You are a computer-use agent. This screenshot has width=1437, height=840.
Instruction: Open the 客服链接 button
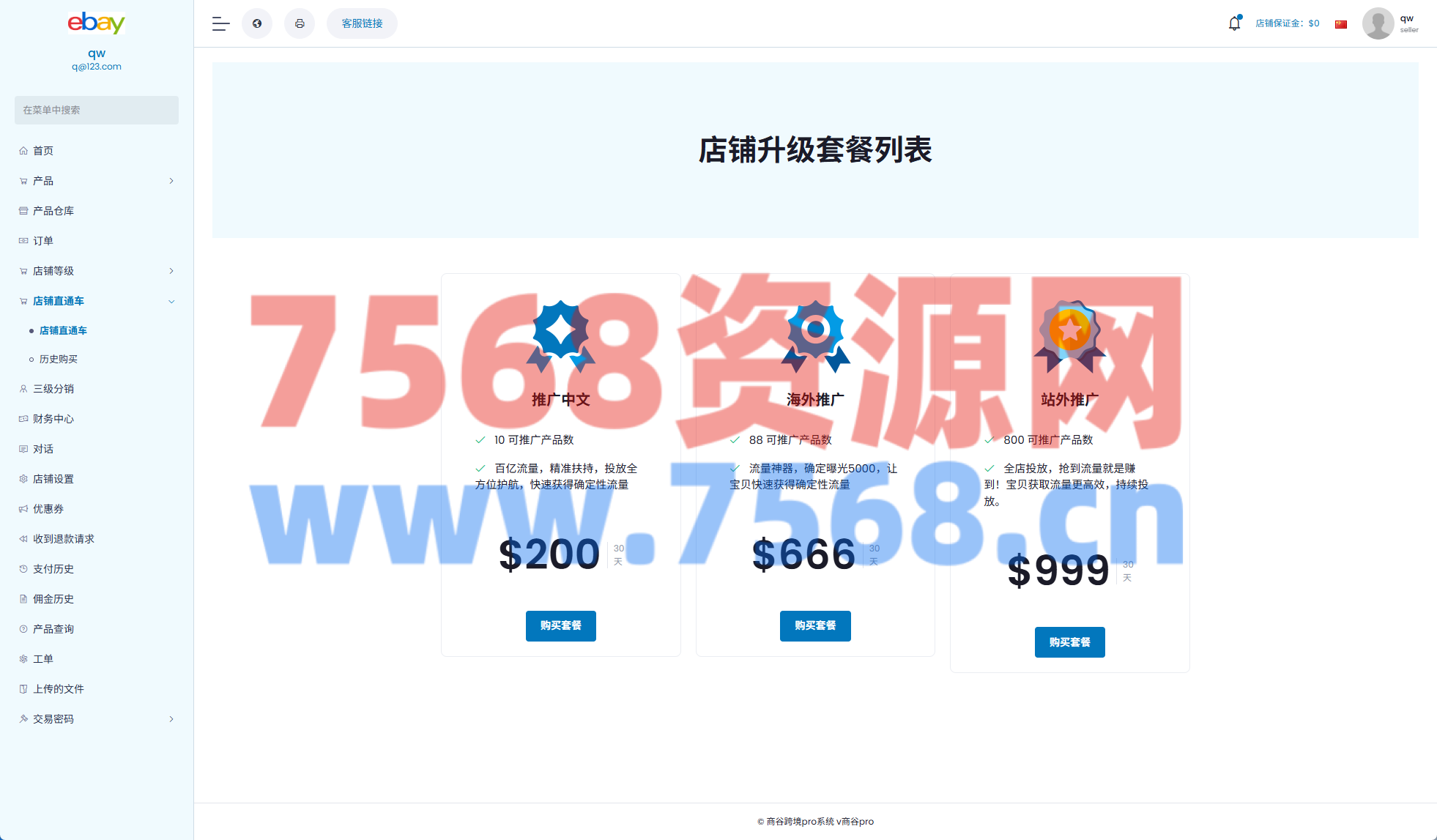pos(362,23)
